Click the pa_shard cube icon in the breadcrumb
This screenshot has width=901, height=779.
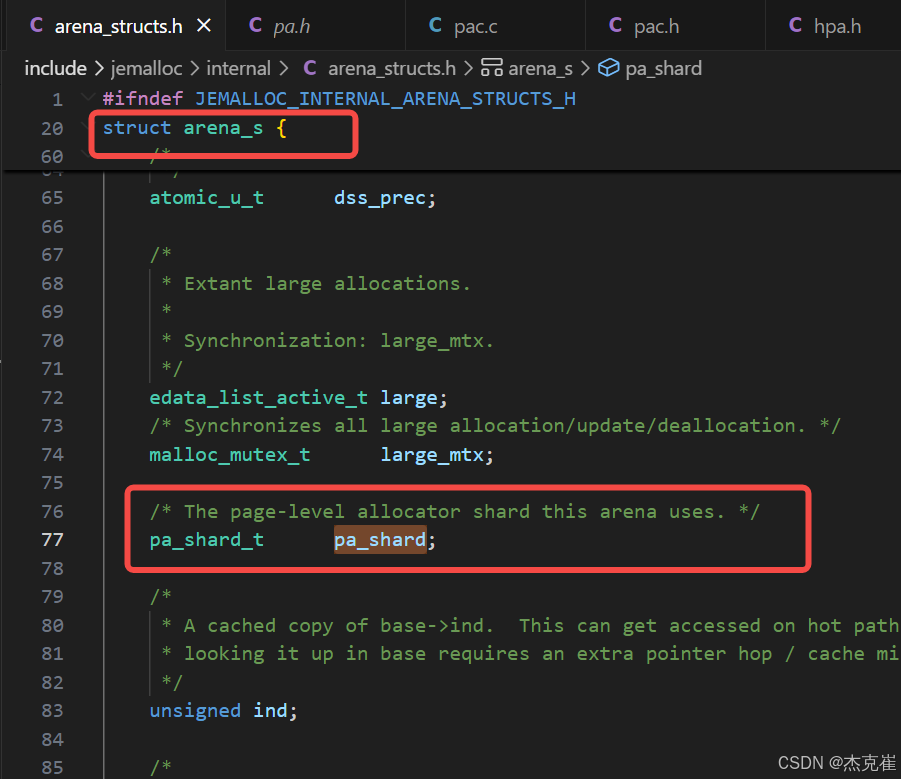coord(609,68)
